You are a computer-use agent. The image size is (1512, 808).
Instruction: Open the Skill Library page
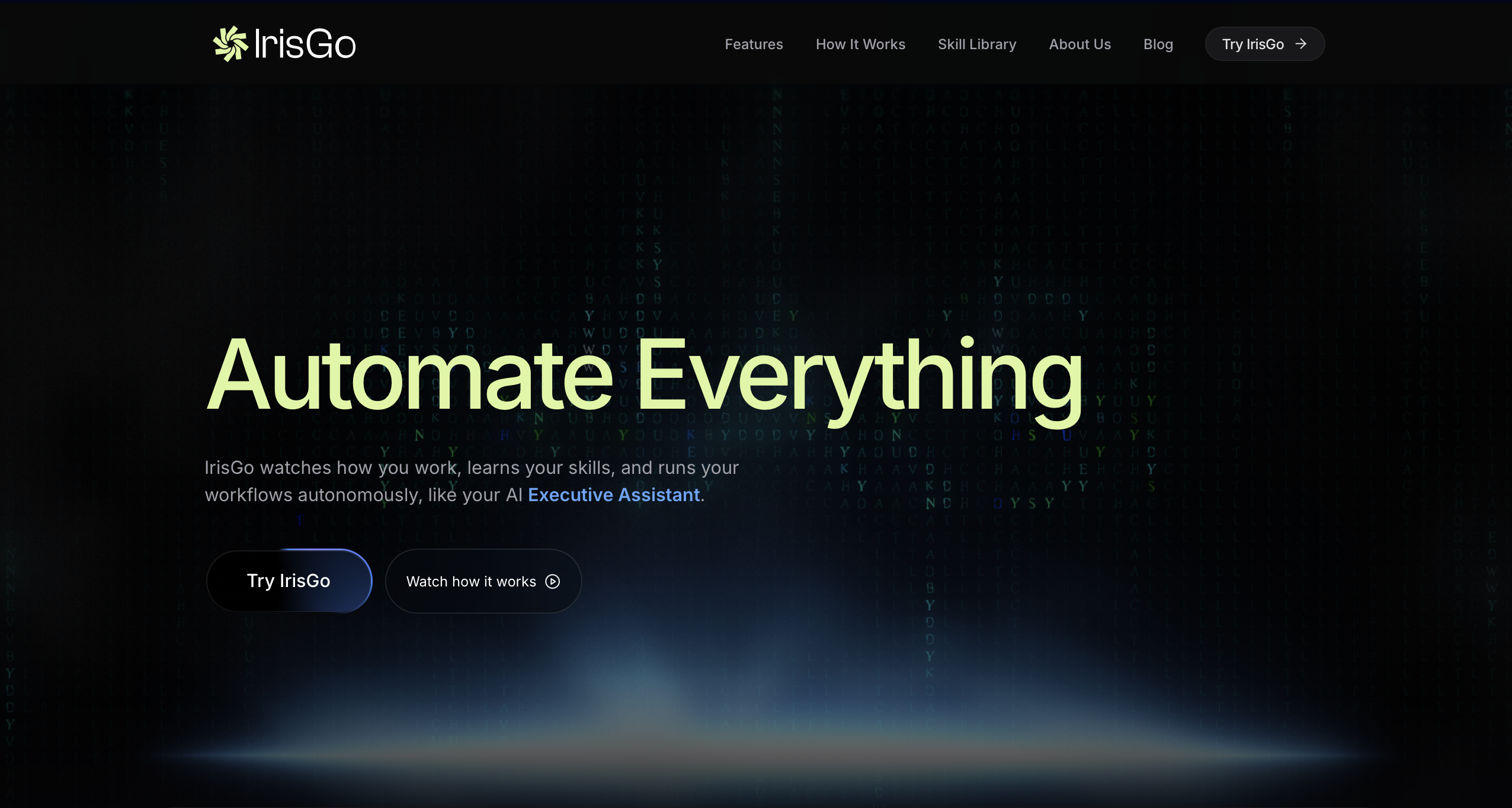(x=977, y=44)
